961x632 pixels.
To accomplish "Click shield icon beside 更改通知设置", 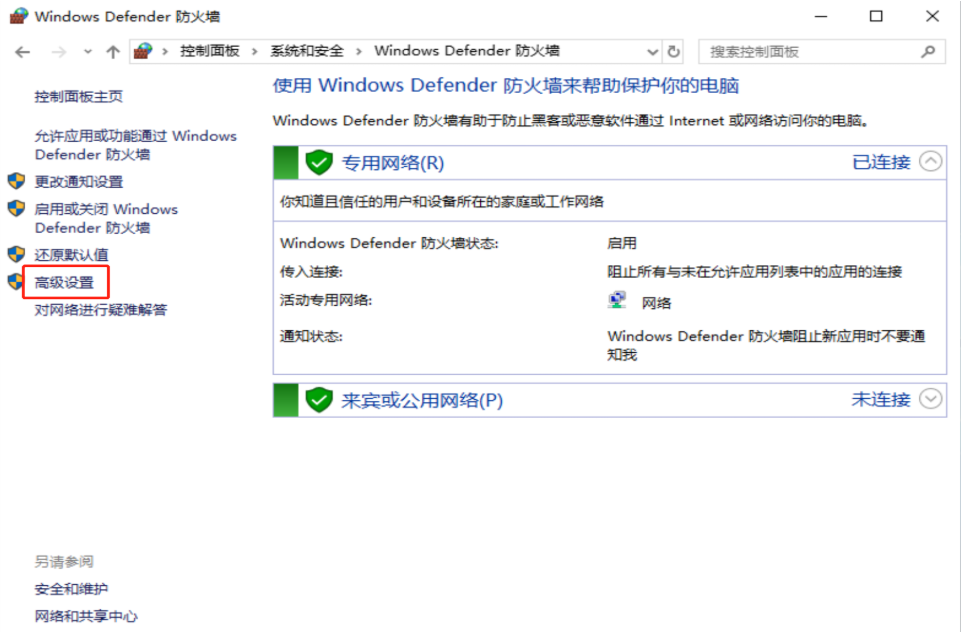I will pyautogui.click(x=17, y=181).
